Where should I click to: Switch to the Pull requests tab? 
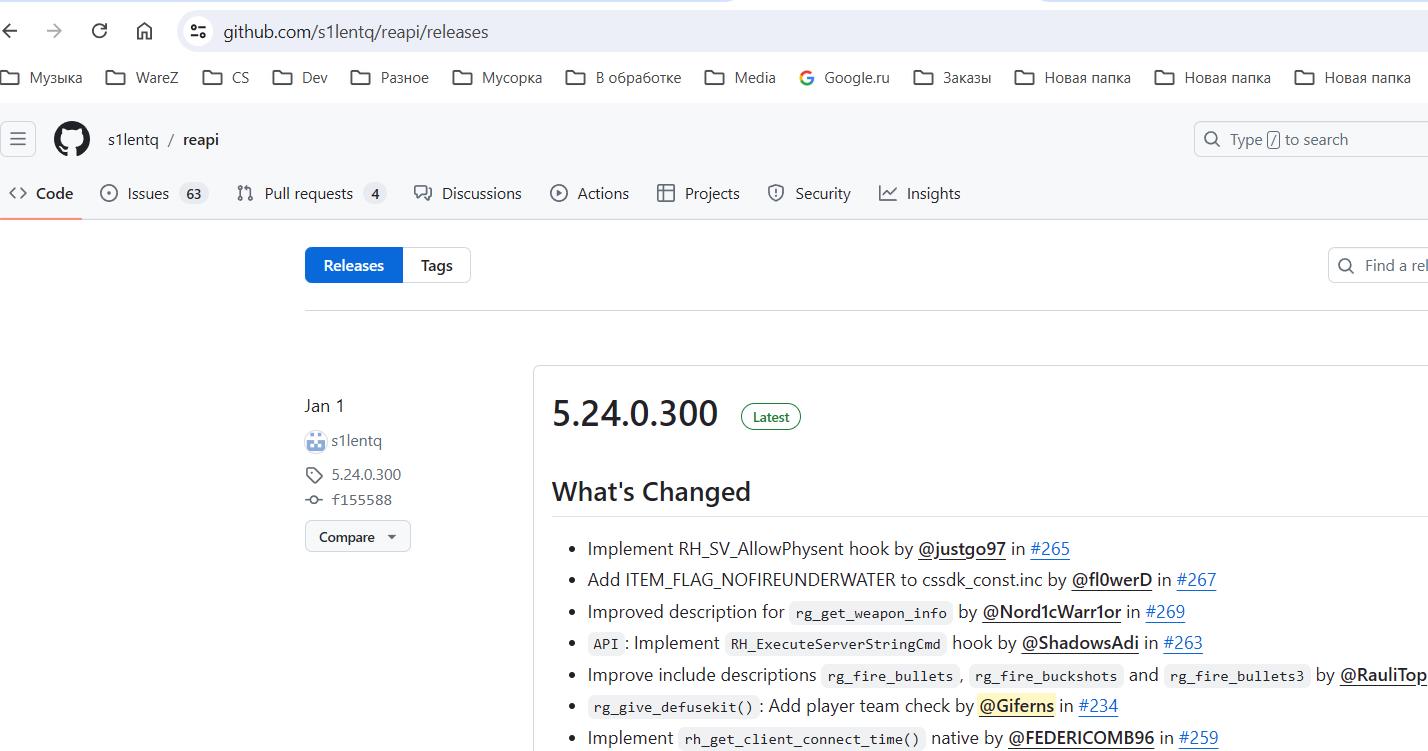311,193
